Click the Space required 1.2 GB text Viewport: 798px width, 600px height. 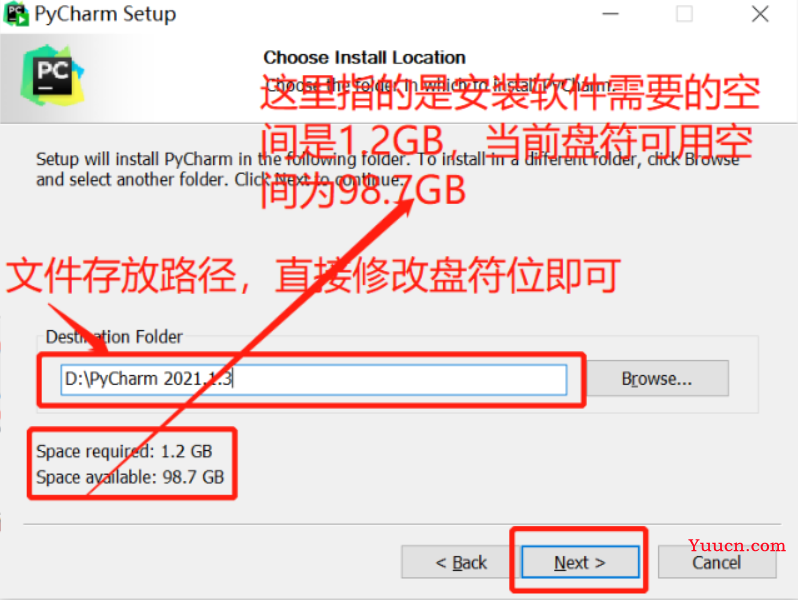124,451
